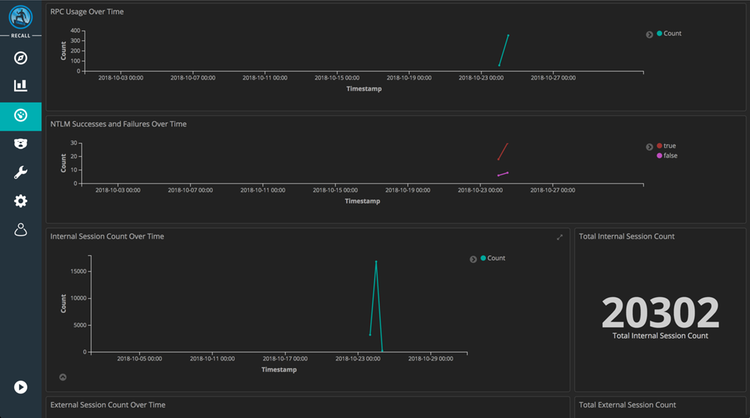Toggle the 'false' series in NTLM legend
750x418 pixels.
pos(670,156)
